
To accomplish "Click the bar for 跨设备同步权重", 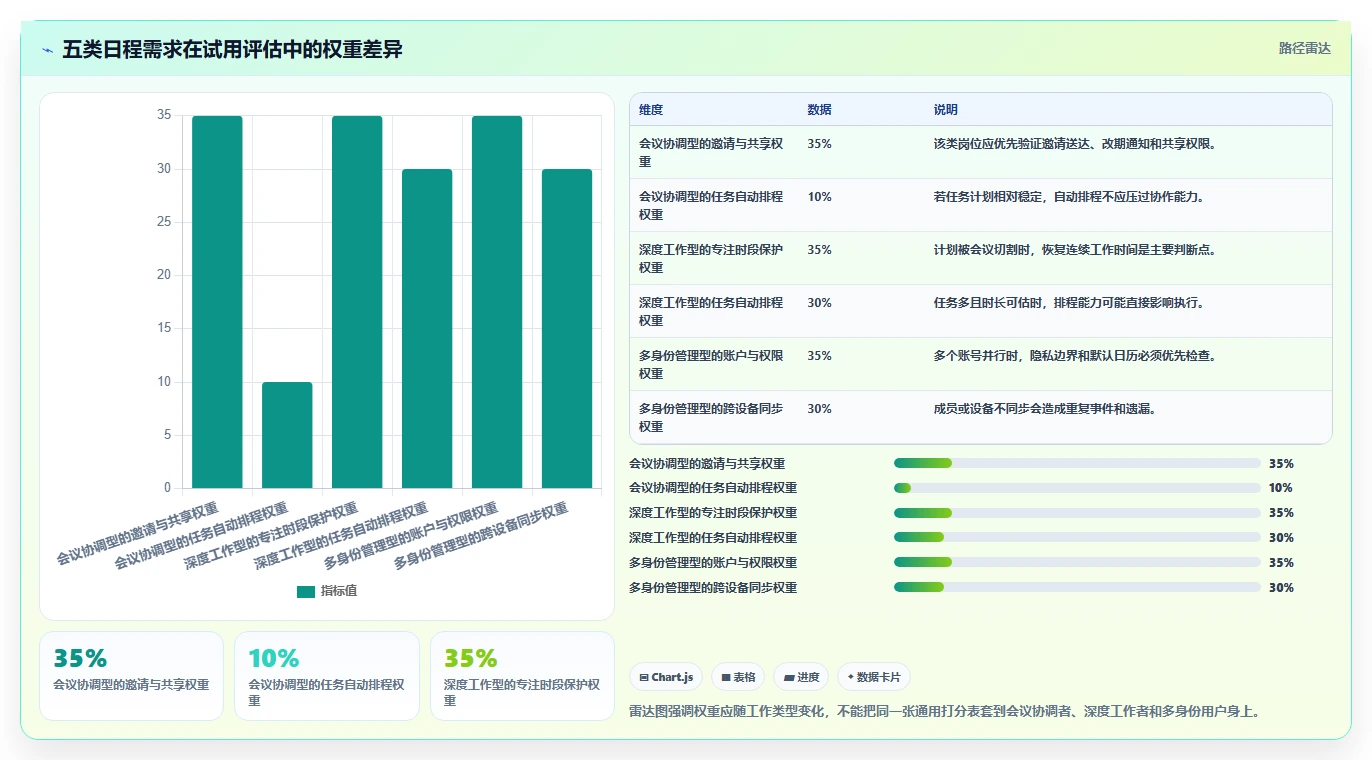I will pos(567,329).
